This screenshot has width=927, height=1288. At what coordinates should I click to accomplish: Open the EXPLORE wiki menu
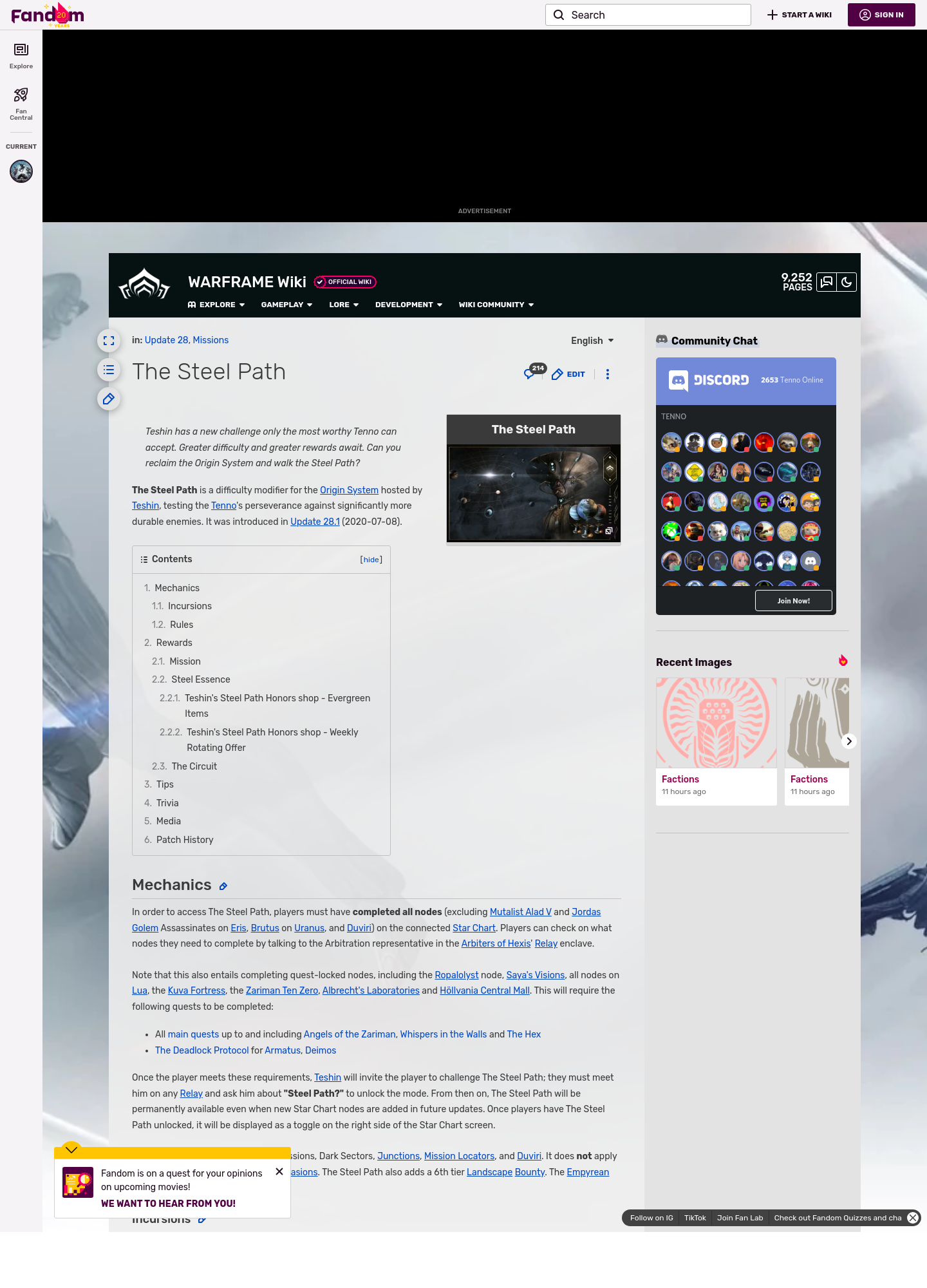(216, 305)
